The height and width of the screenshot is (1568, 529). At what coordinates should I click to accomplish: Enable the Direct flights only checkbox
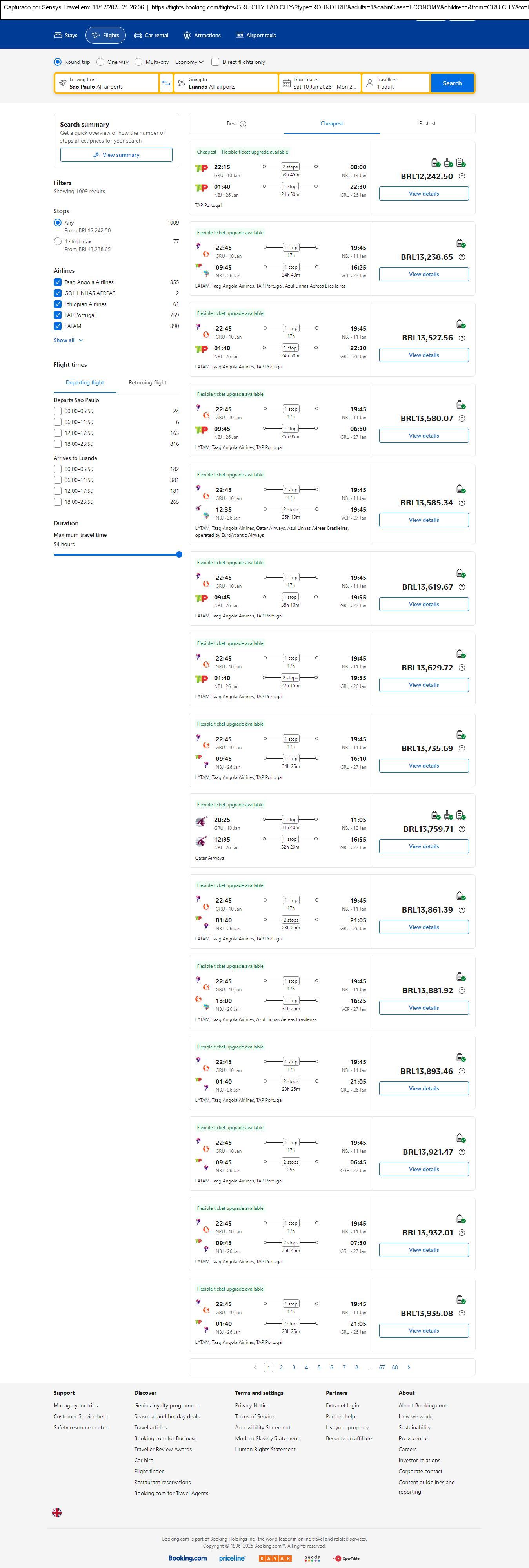(215, 62)
